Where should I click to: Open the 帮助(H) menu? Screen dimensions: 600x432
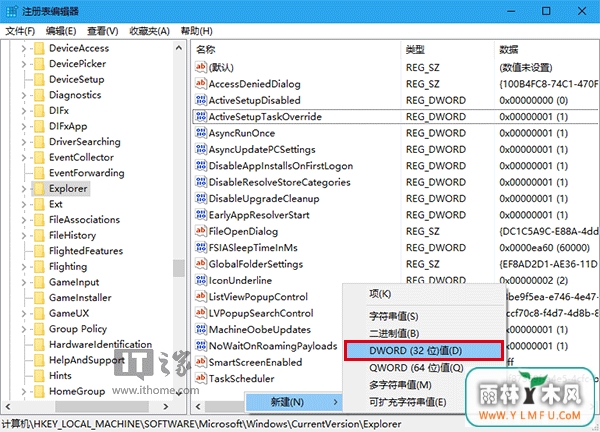[x=197, y=31]
